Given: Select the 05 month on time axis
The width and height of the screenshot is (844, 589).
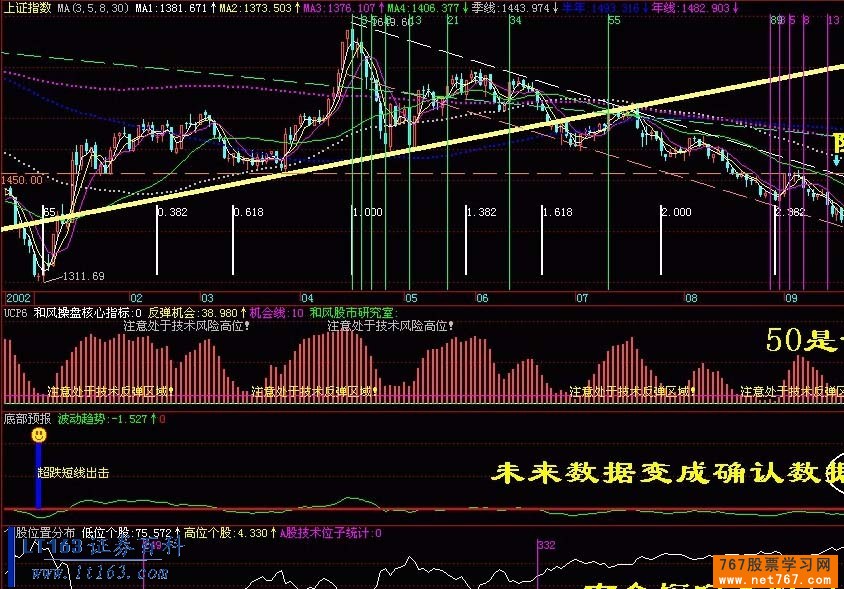Looking at the screenshot, I should 411,298.
